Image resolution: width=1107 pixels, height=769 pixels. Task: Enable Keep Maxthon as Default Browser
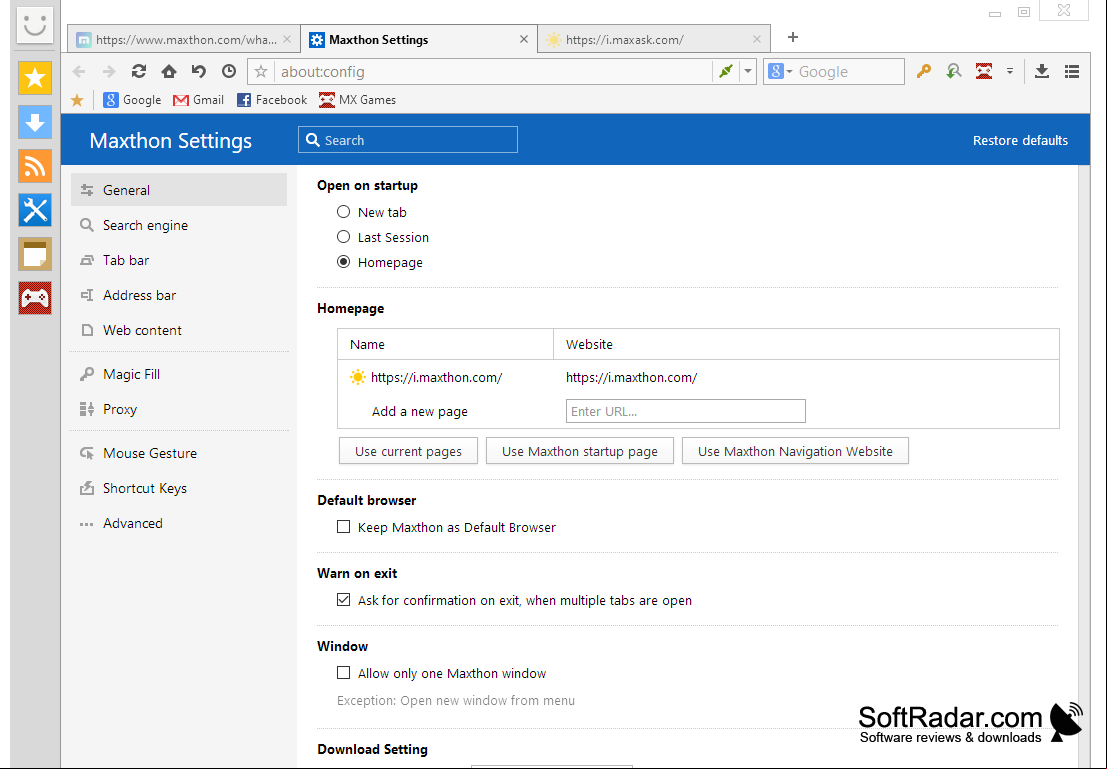coord(344,527)
